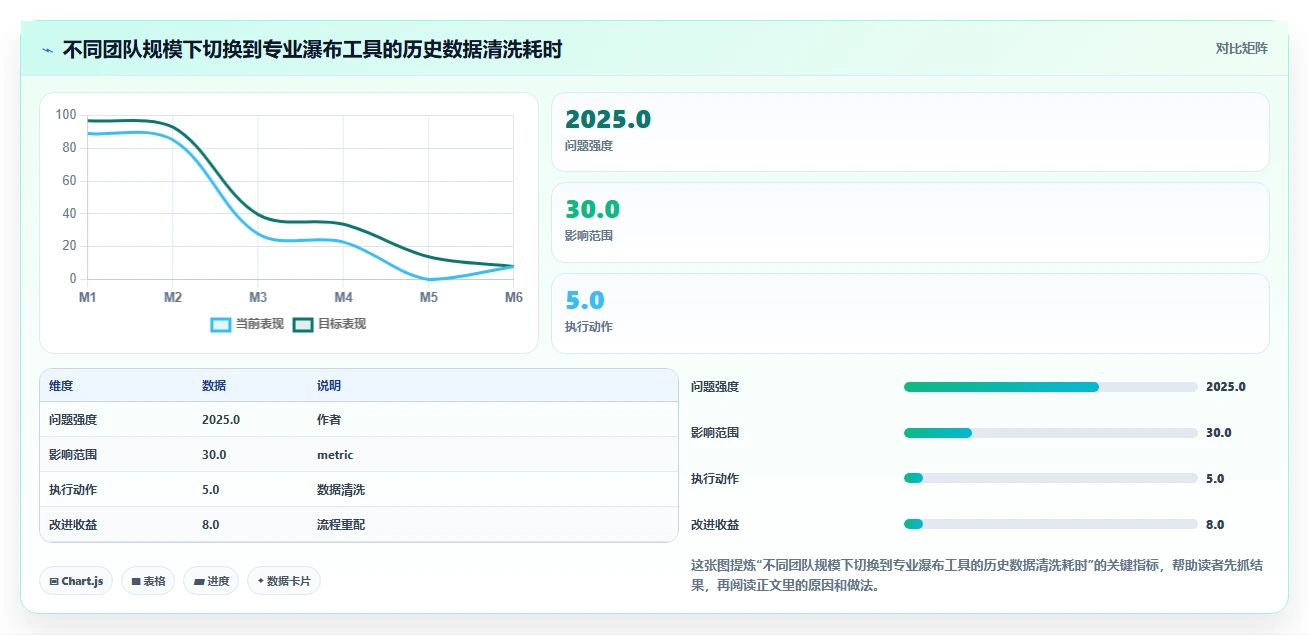Click the Chart.js tag chip
This screenshot has height=635, width=1309.
pyautogui.click(x=76, y=581)
